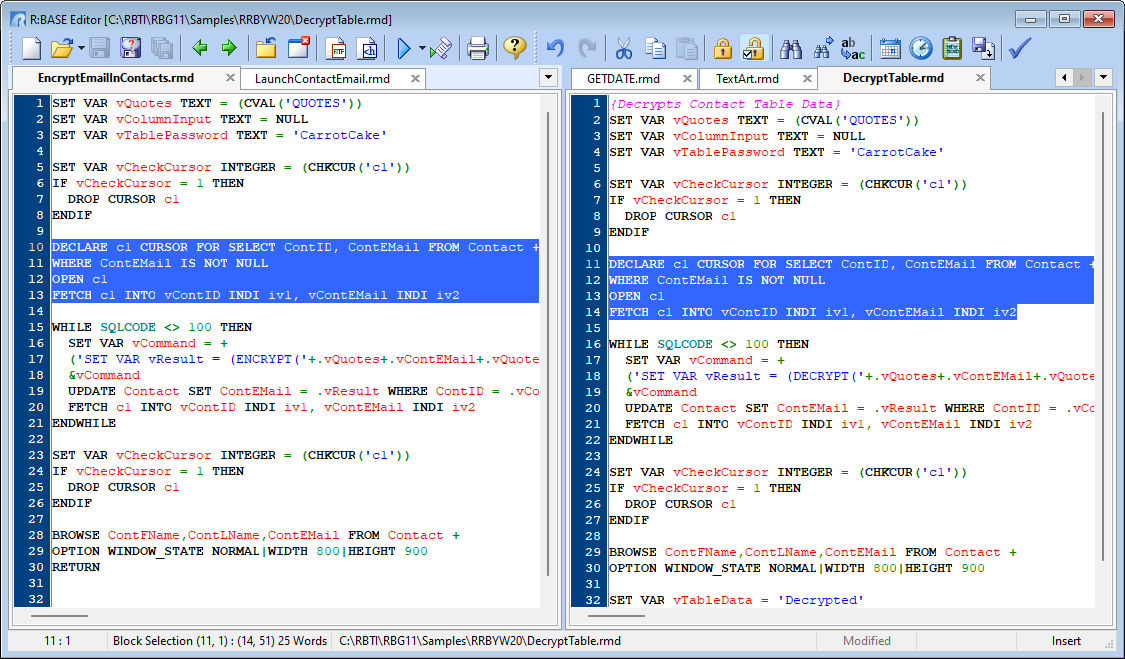Switch to EncryptEmailInContacts.rmd tab
This screenshot has width=1125, height=659.
(x=116, y=78)
